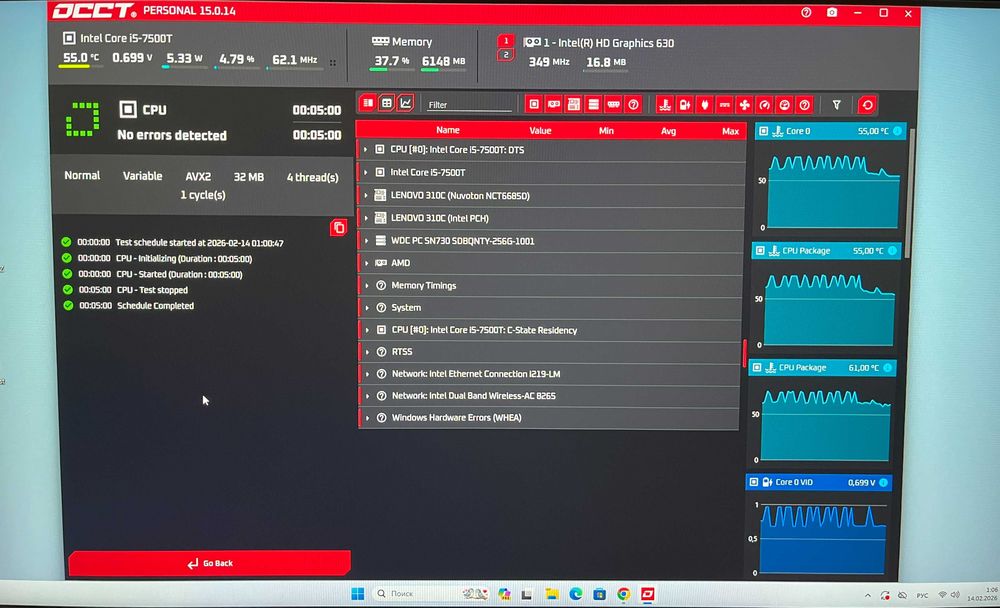Open help from the title bar question icon
The image size is (1000, 608).
pyautogui.click(x=806, y=12)
